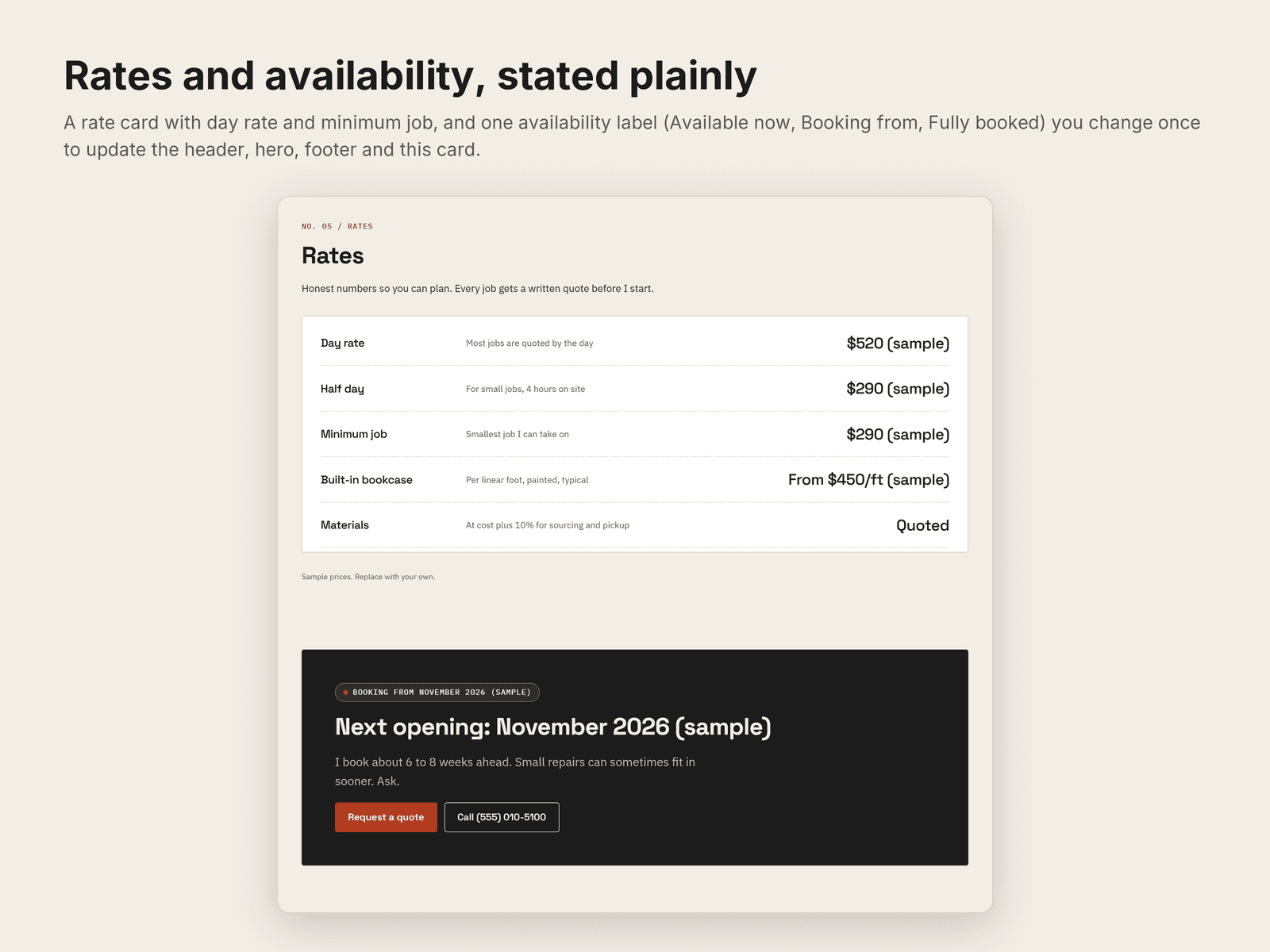This screenshot has height=952, width=1270.
Task: Select the Sample prices footnote text
Action: pos(368,577)
